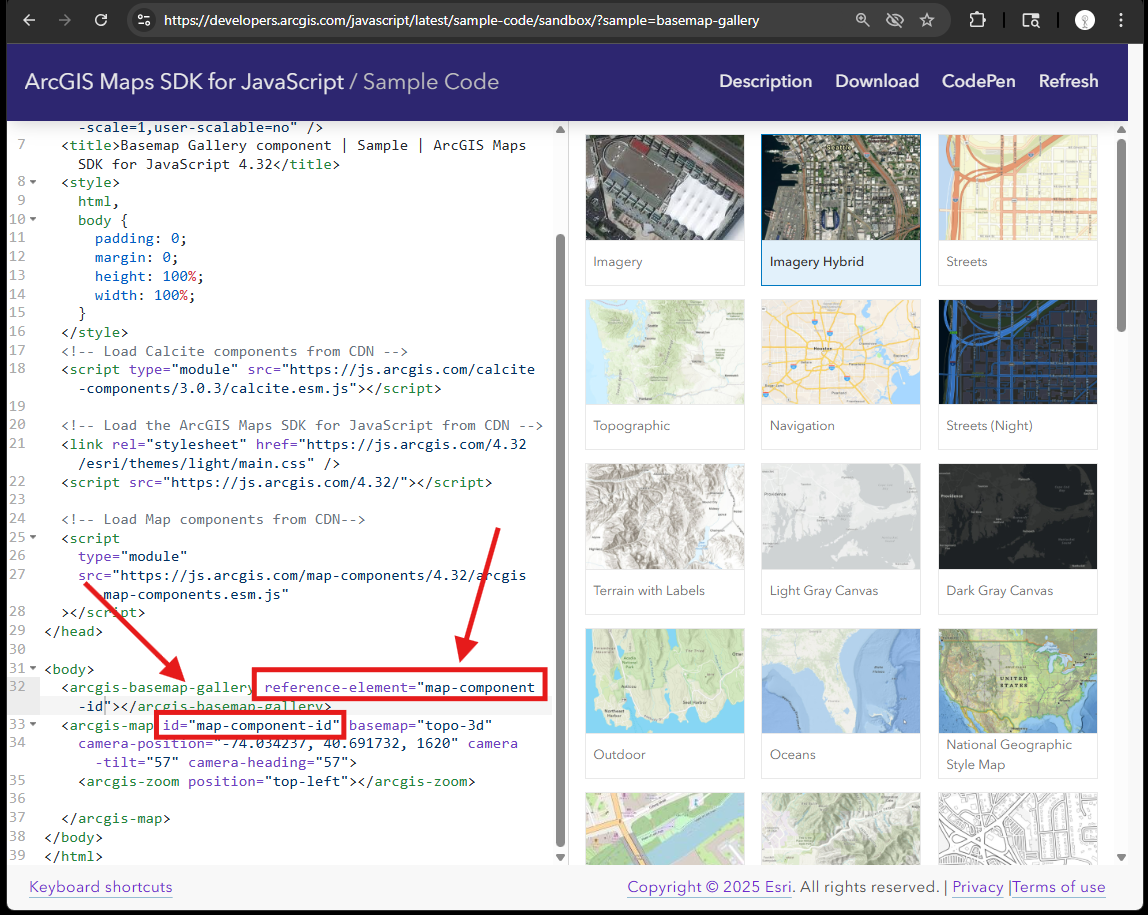Viewport: 1148px width, 915px height.
Task: Follow the Copyright © 2025 Esri link
Action: pos(709,887)
